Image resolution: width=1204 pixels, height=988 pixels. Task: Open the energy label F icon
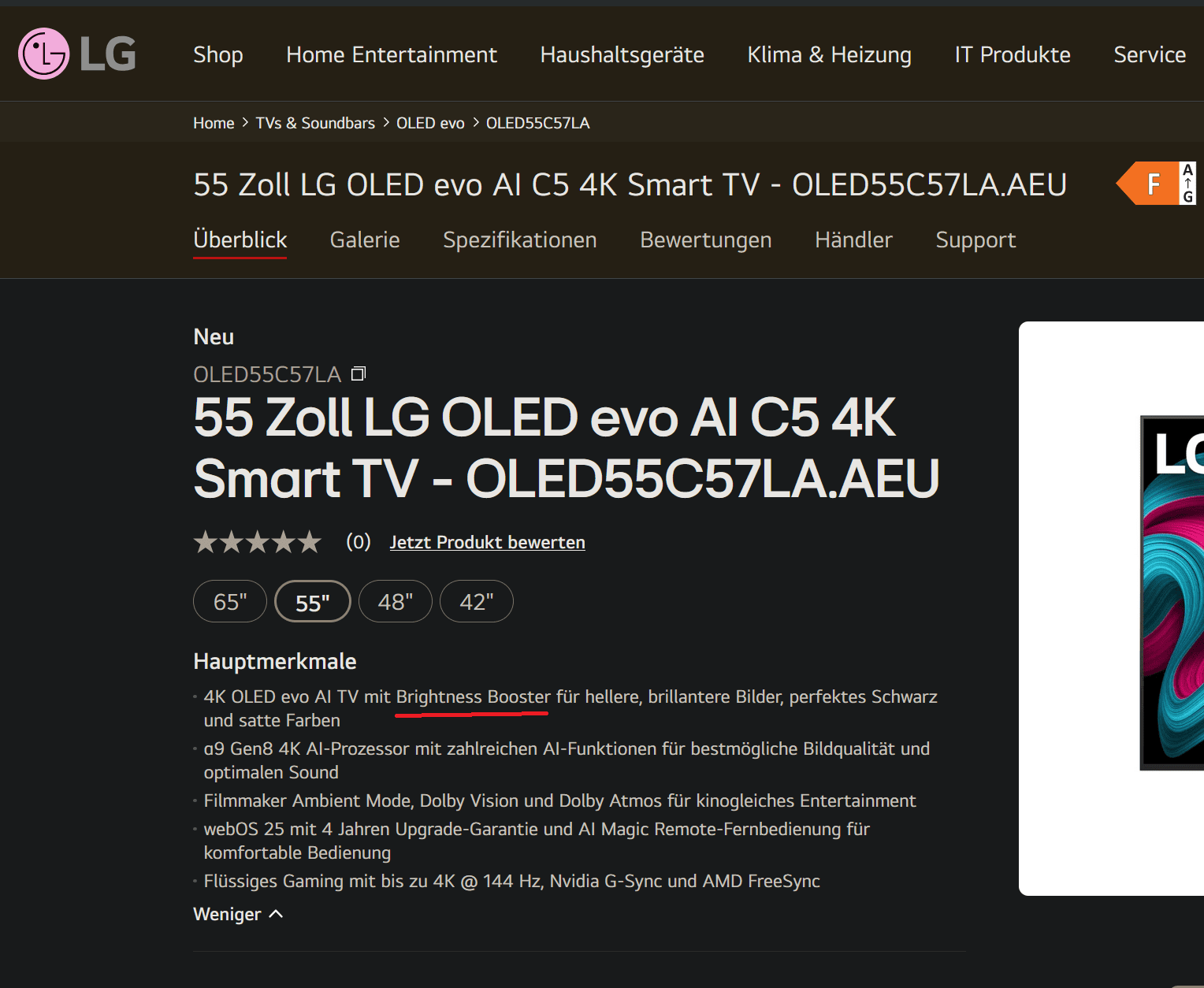(1156, 184)
